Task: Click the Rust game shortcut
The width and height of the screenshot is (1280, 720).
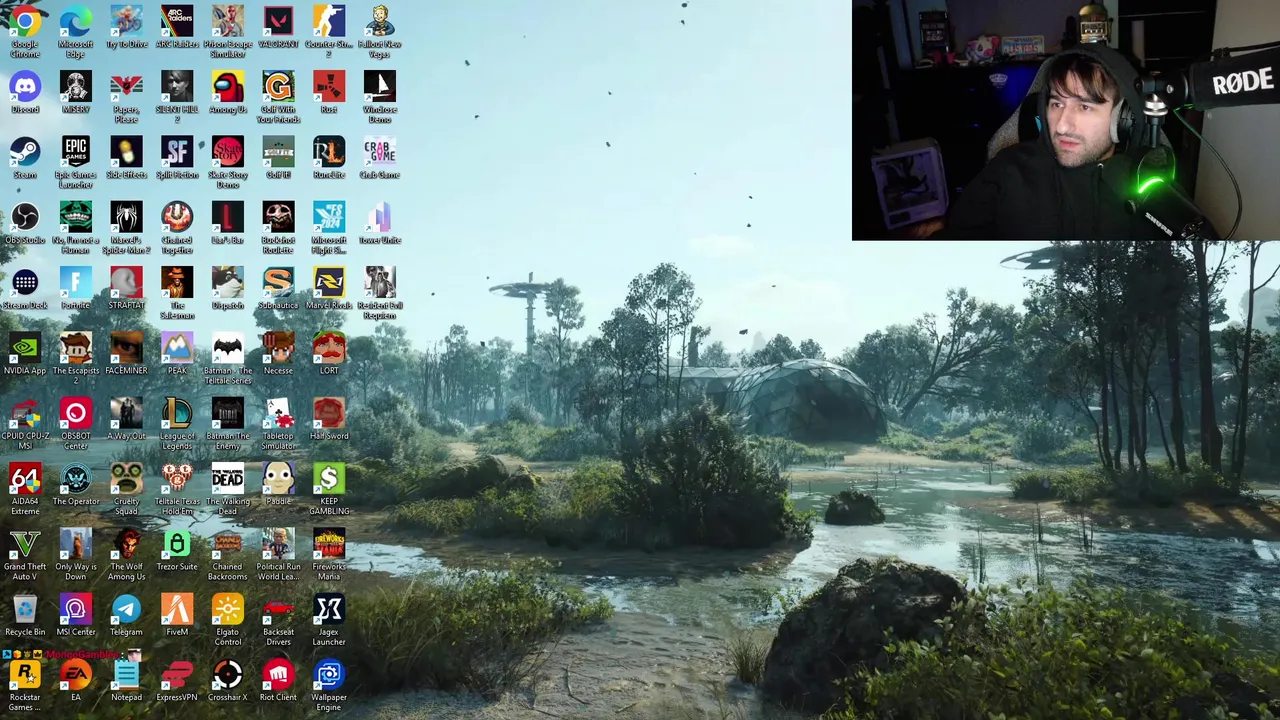Action: point(329,87)
